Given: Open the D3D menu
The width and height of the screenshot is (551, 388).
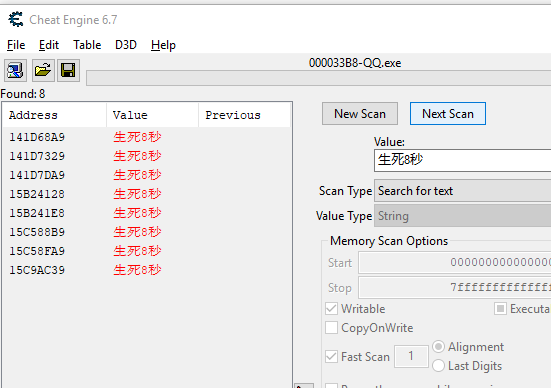Looking at the screenshot, I should coord(126,45).
